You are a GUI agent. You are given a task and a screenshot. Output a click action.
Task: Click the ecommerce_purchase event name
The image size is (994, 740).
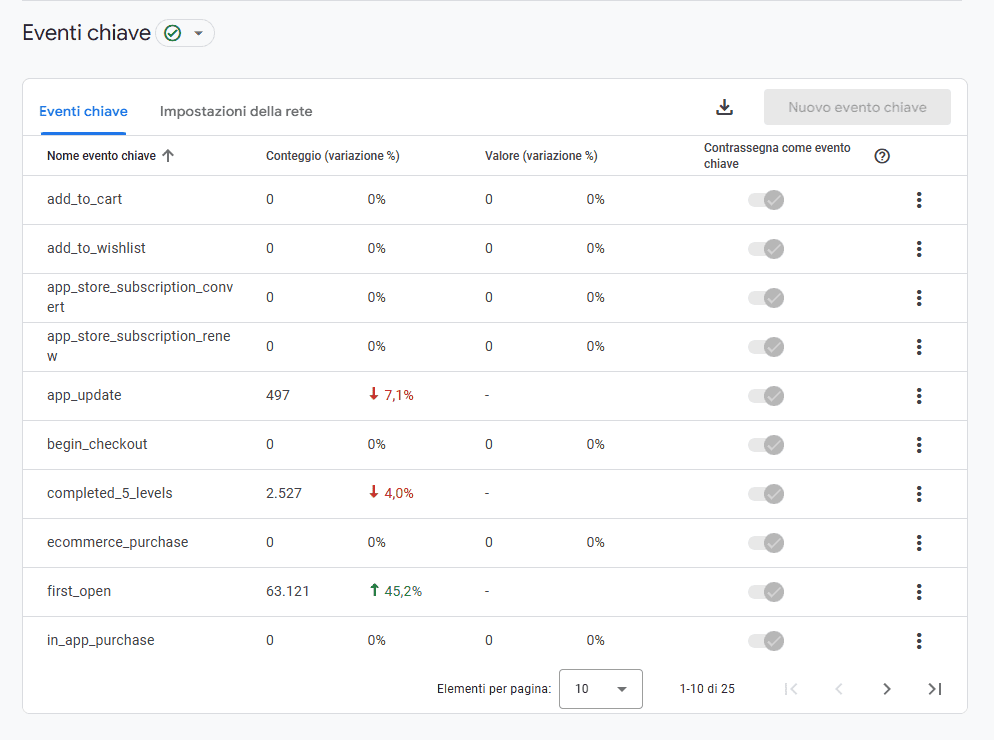117,542
